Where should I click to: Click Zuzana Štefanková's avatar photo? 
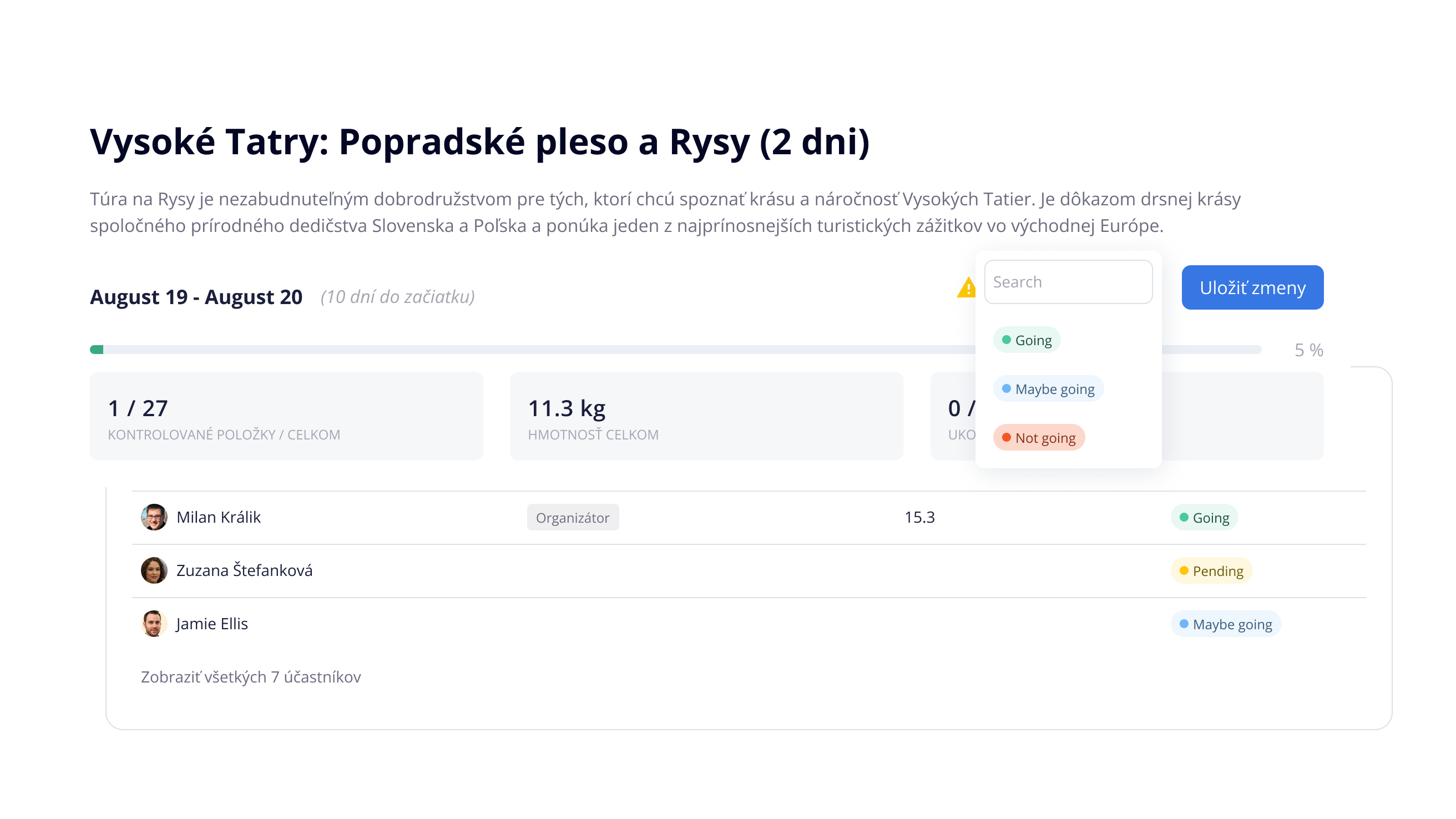click(x=154, y=570)
